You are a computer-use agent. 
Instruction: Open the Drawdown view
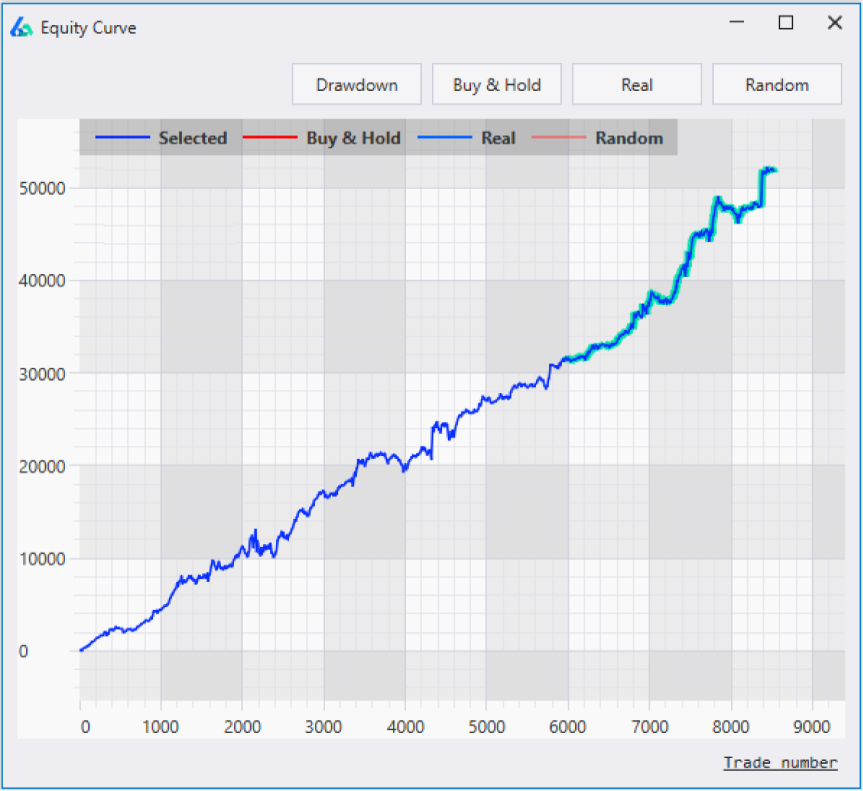356,84
